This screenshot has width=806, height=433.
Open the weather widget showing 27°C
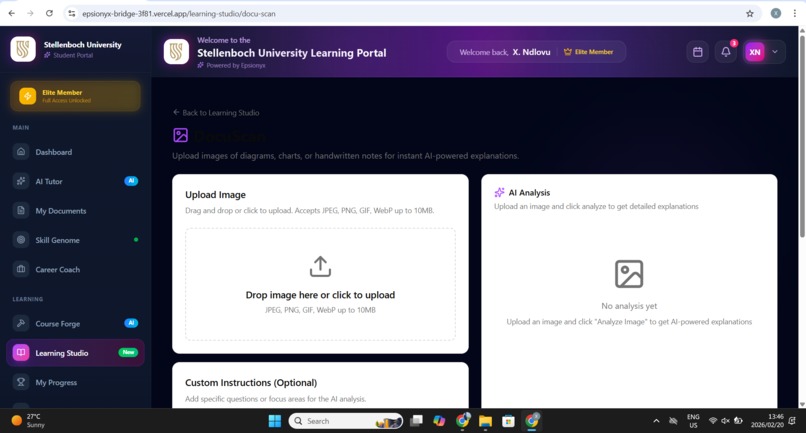tap(29, 421)
